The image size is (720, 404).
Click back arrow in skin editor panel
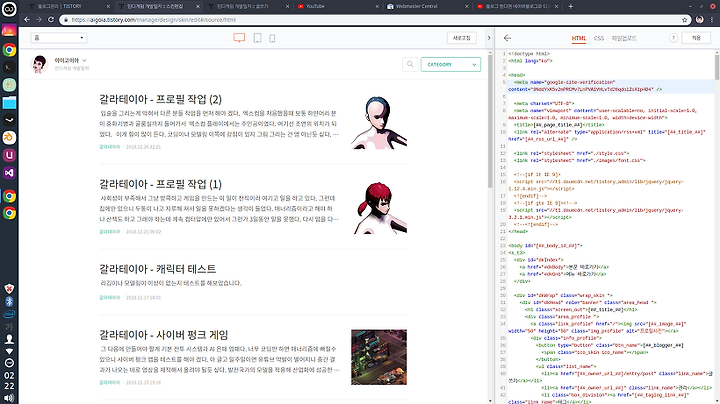[507, 38]
